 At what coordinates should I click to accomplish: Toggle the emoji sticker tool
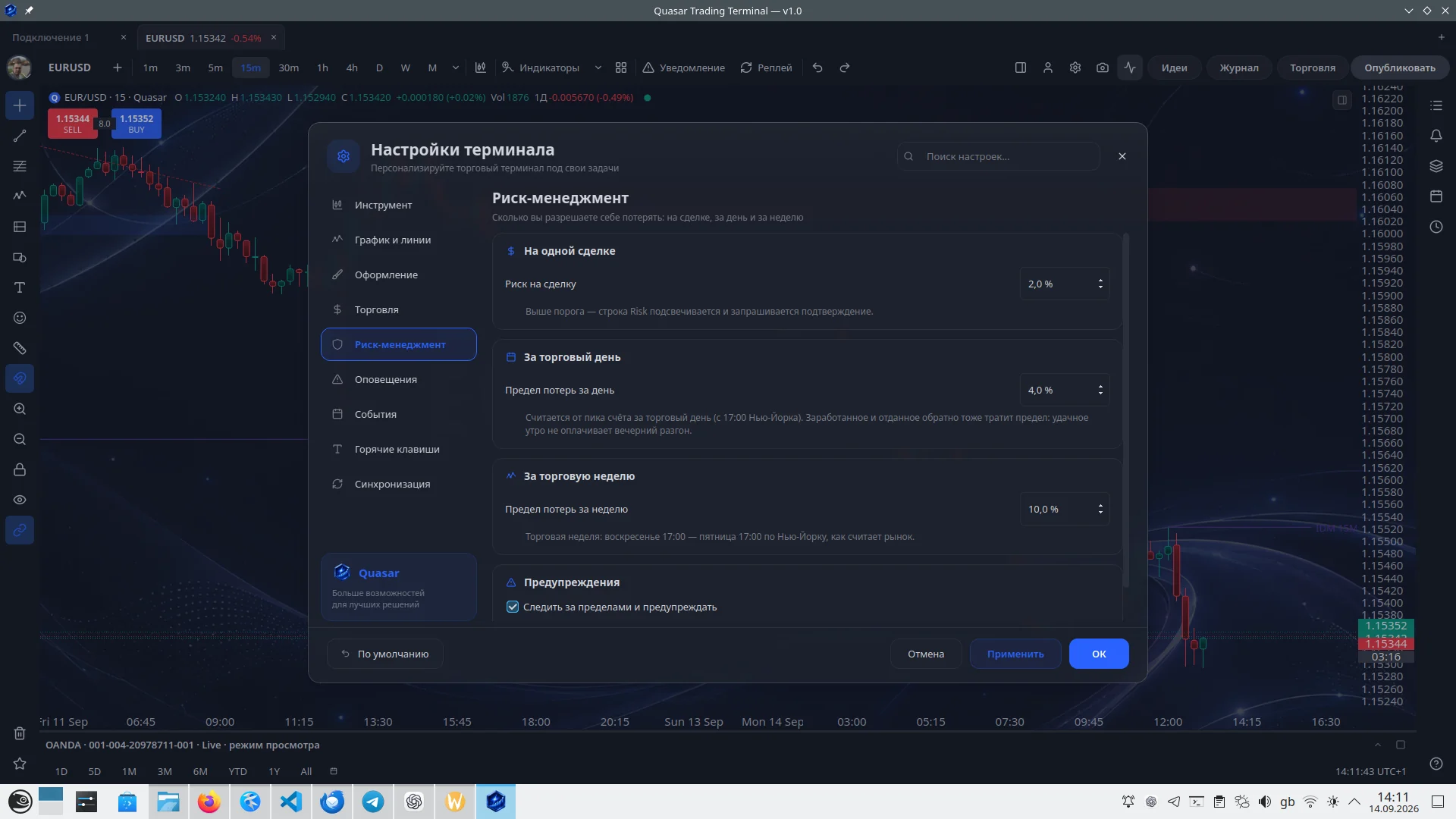(x=20, y=318)
